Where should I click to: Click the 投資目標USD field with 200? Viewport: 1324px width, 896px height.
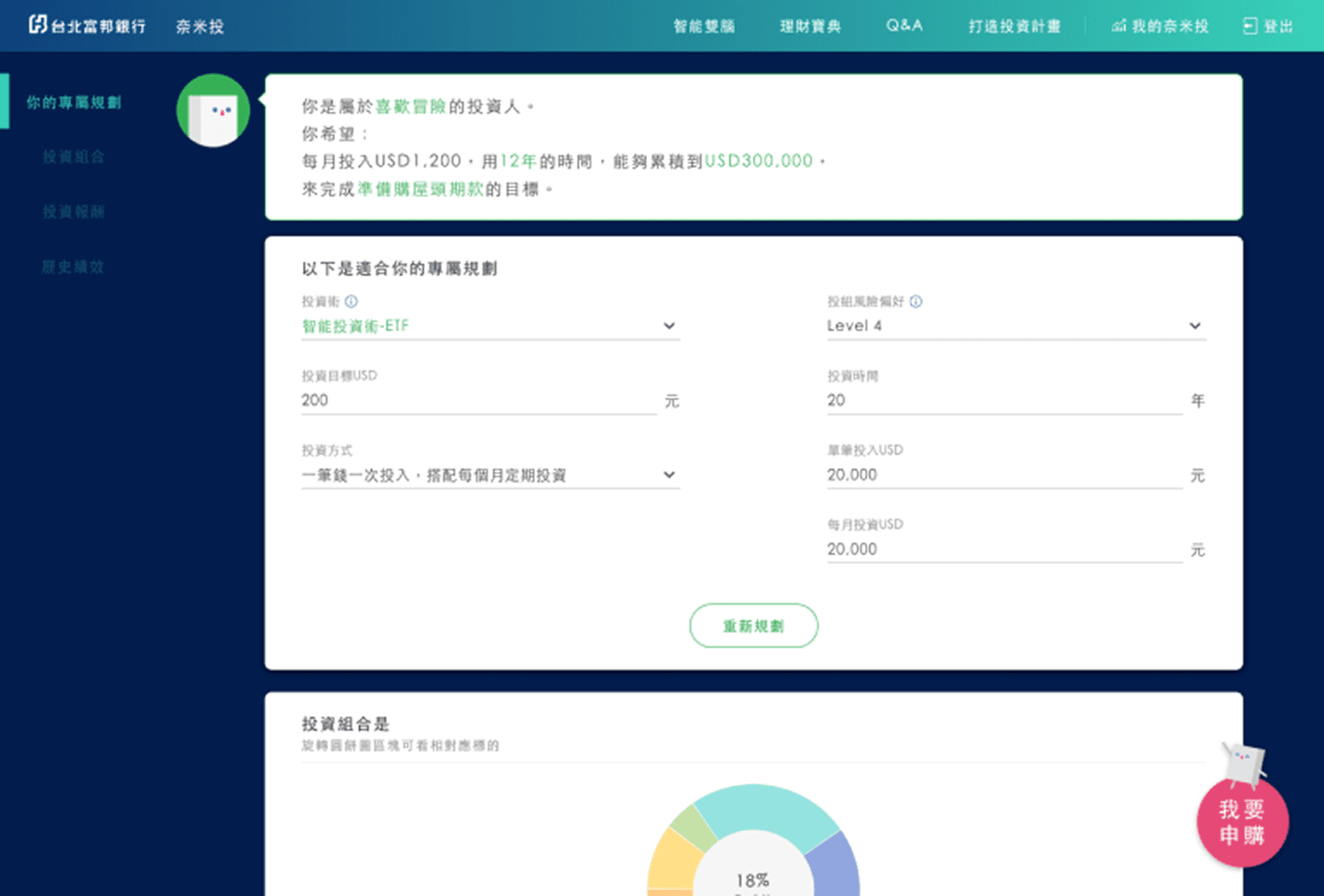tap(479, 400)
